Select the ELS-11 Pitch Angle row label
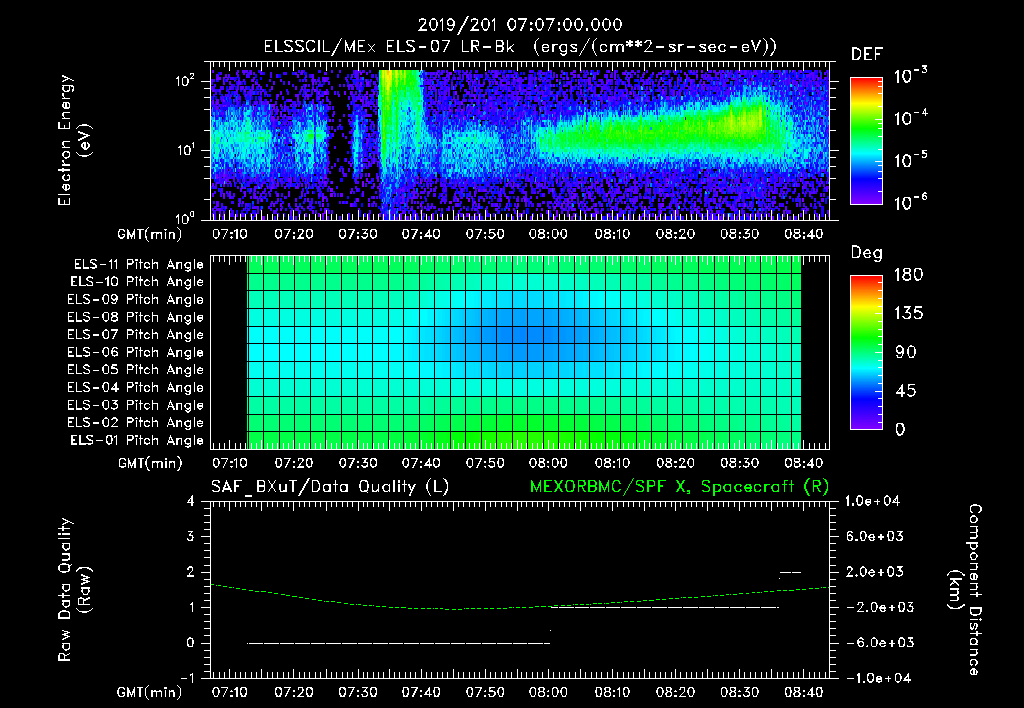The height and width of the screenshot is (708, 1024). (138, 265)
